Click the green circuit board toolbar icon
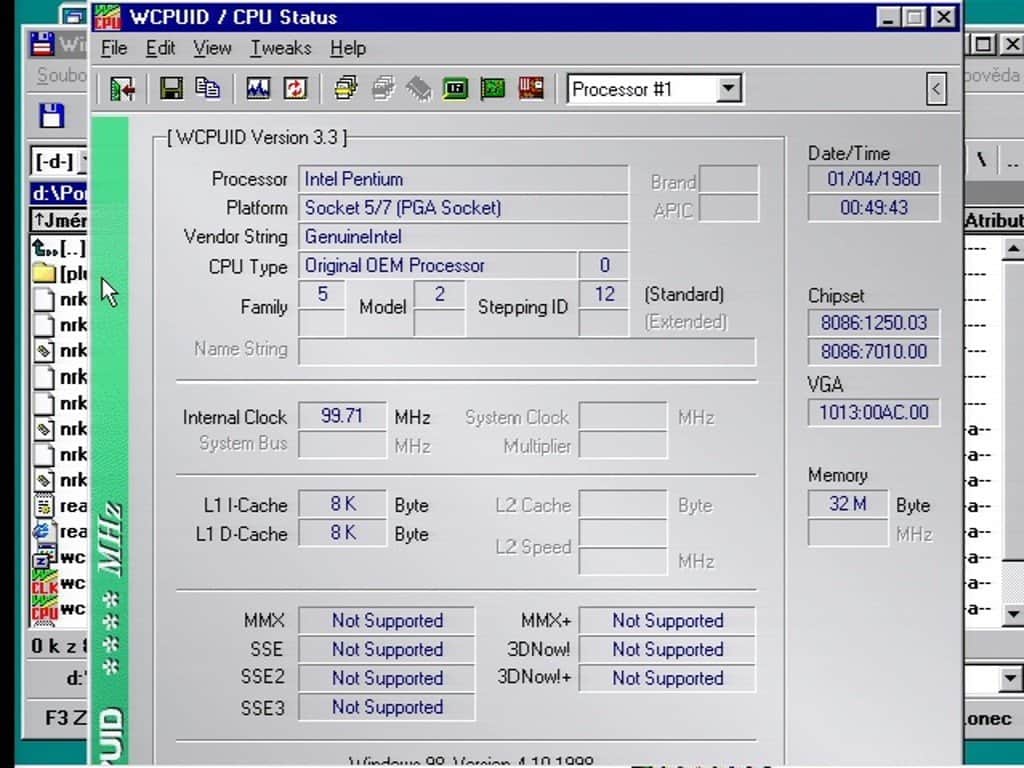This screenshot has width=1024, height=768. click(x=492, y=89)
